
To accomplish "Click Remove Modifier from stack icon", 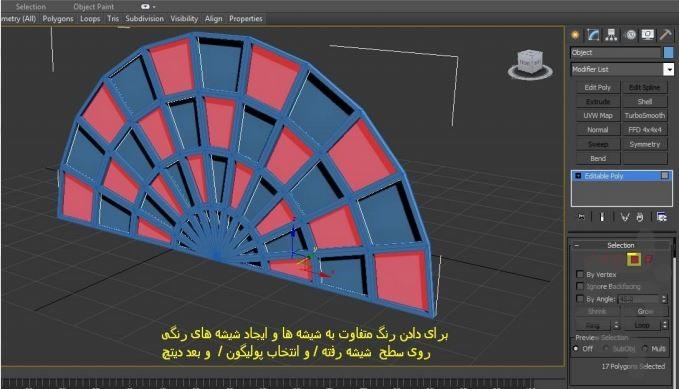I will tap(640, 217).
